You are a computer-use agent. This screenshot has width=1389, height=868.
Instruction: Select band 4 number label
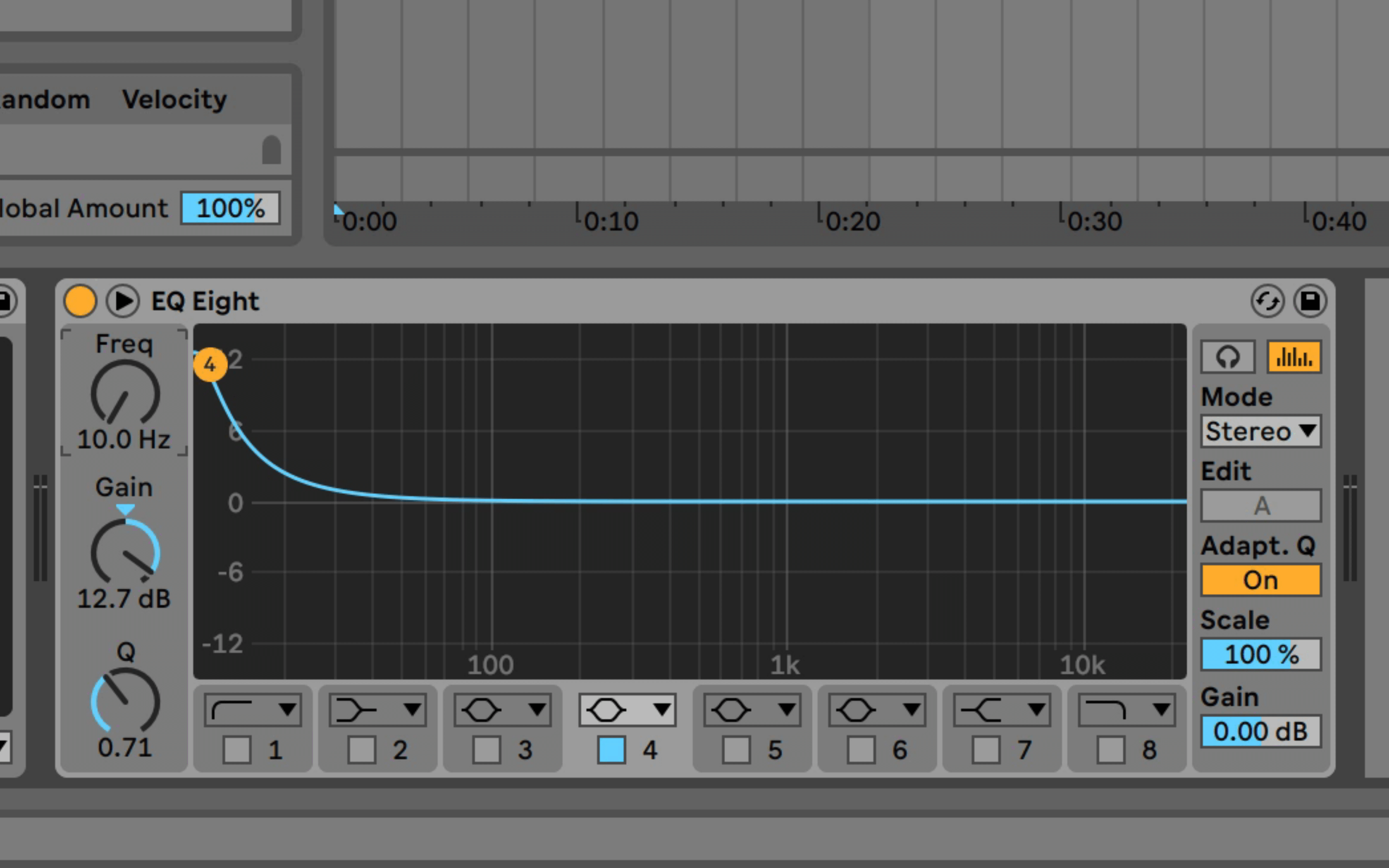click(x=650, y=750)
